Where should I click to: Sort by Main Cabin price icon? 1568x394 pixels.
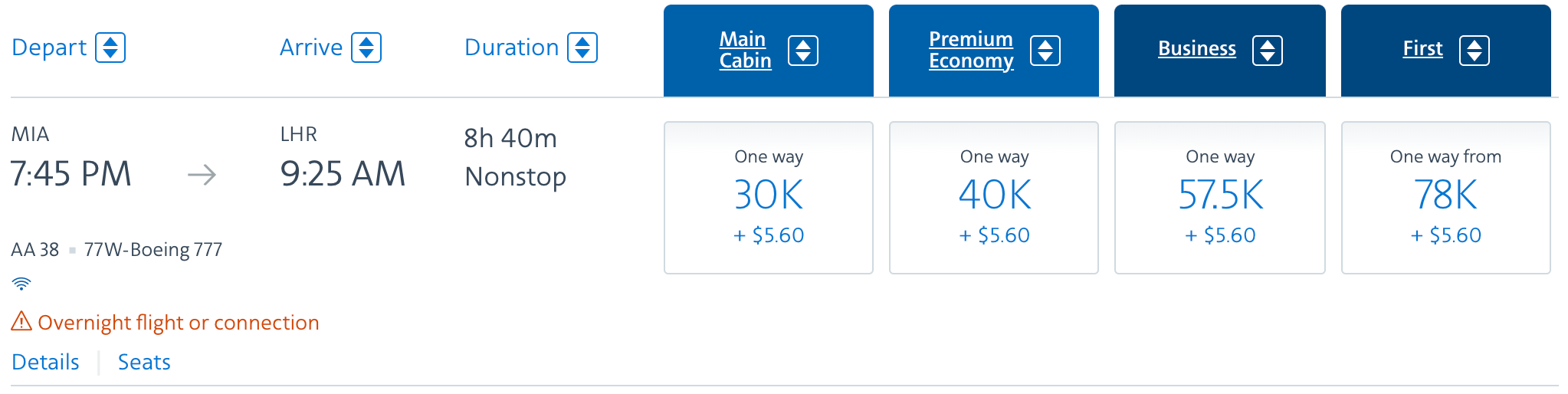point(803,51)
